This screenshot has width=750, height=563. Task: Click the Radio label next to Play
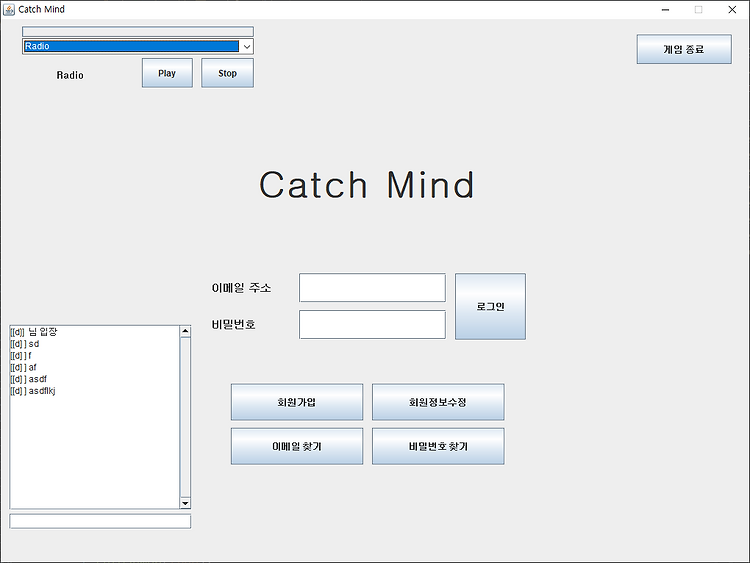(x=70, y=75)
